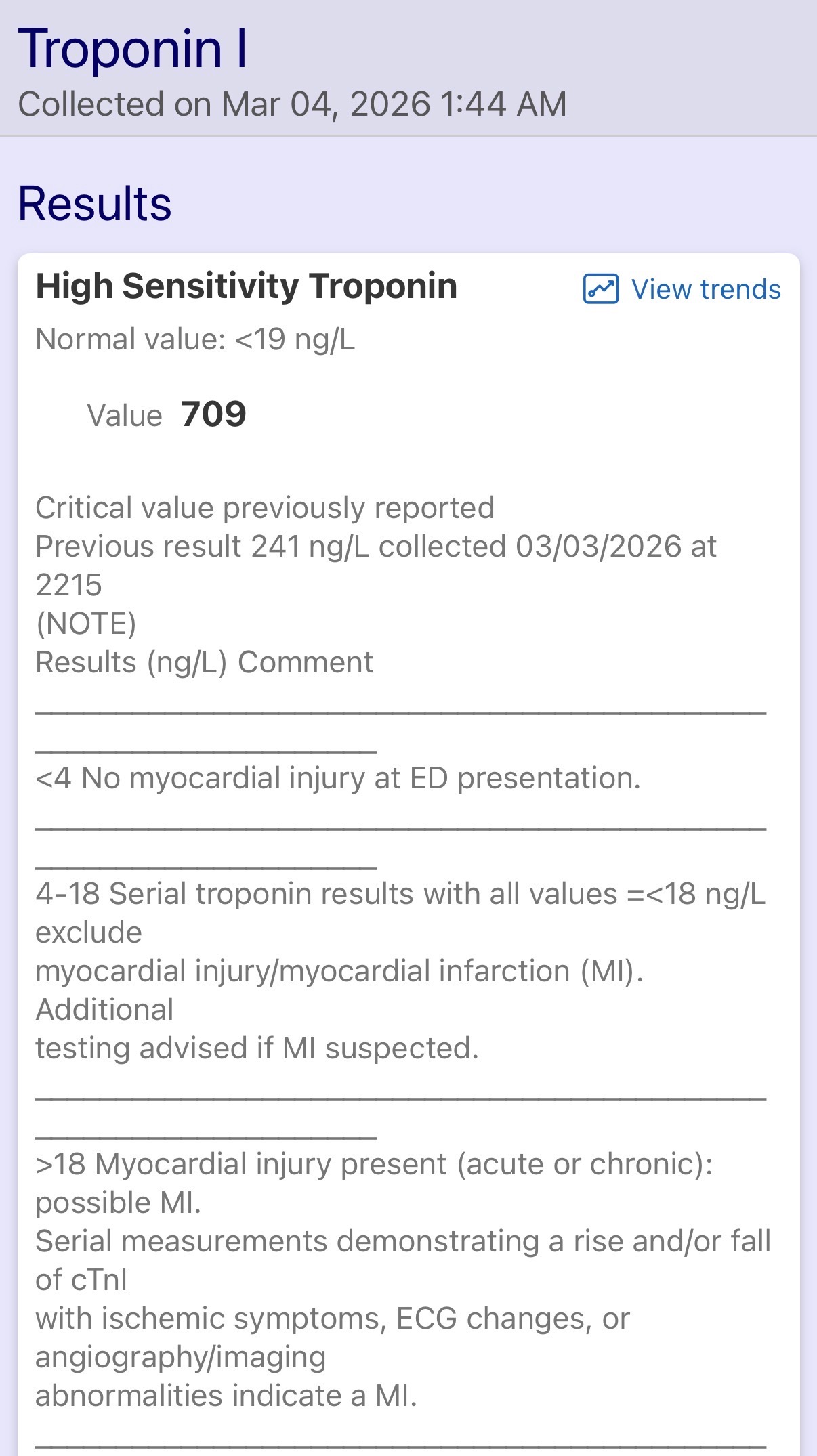Select the result value 709
The image size is (817, 1456).
pyautogui.click(x=213, y=414)
